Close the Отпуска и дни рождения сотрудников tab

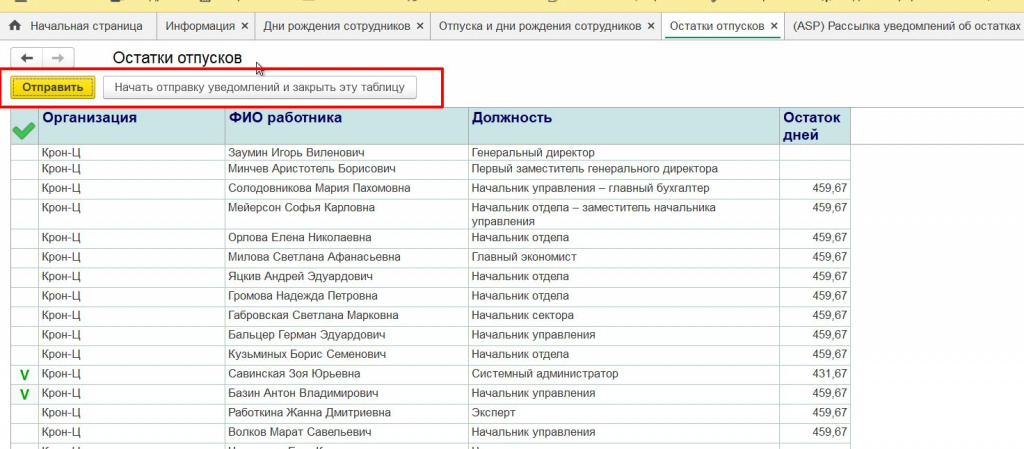[650, 26]
